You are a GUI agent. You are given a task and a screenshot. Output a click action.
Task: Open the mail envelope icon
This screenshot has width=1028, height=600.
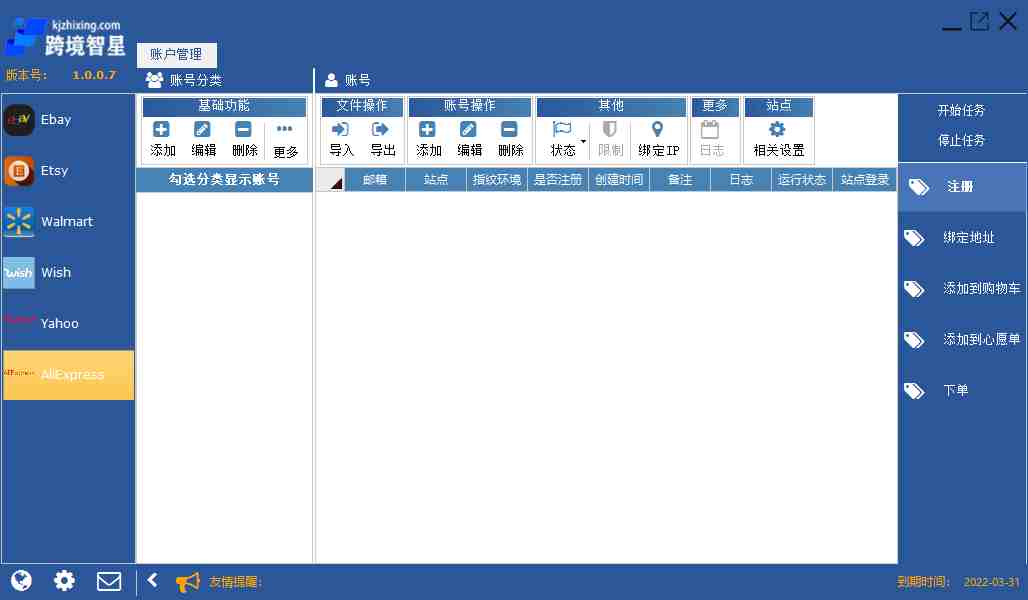[109, 581]
